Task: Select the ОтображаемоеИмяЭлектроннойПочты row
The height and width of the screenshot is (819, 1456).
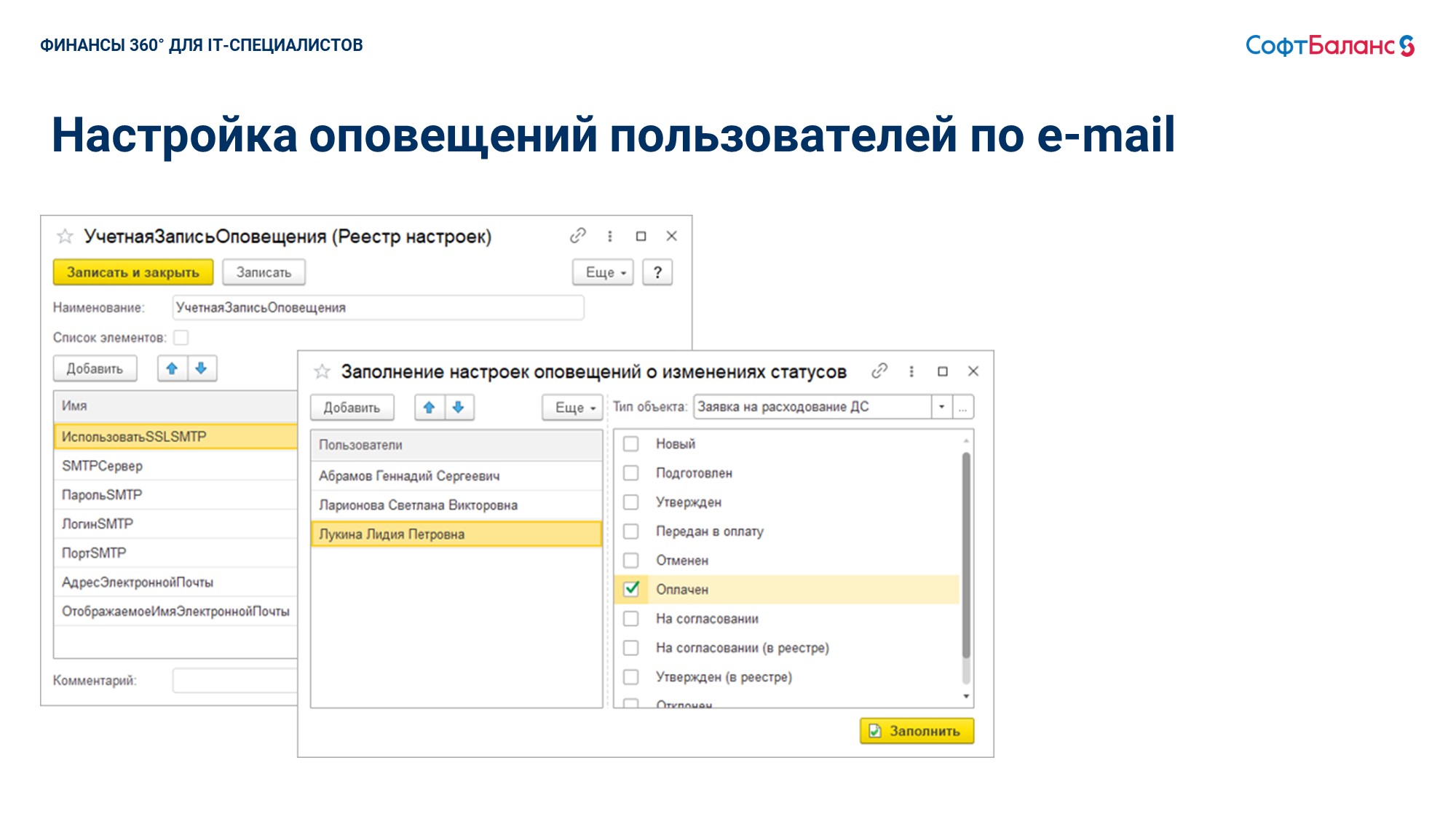Action: point(175,612)
